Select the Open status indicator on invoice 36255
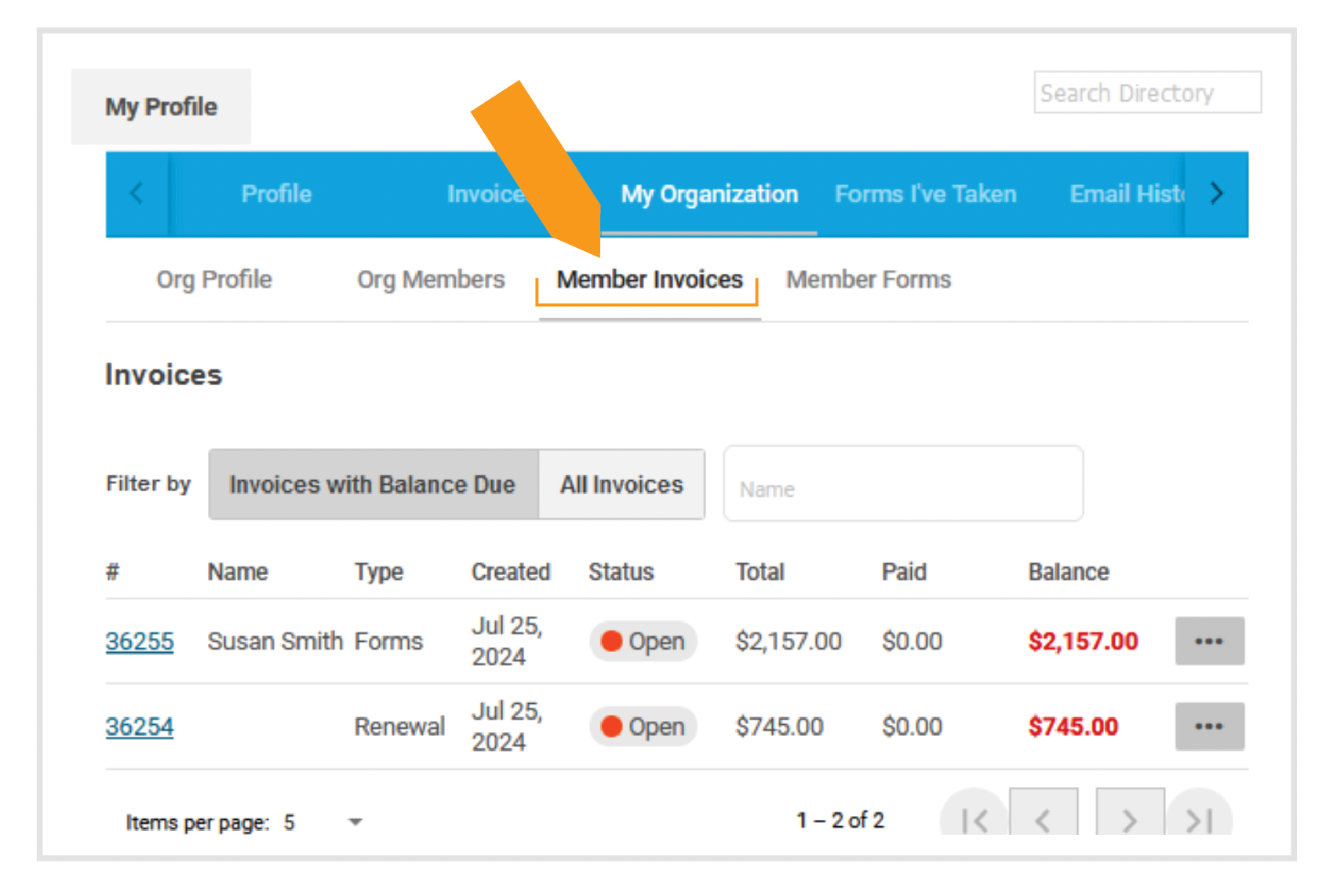The image size is (1326, 896). click(x=642, y=641)
